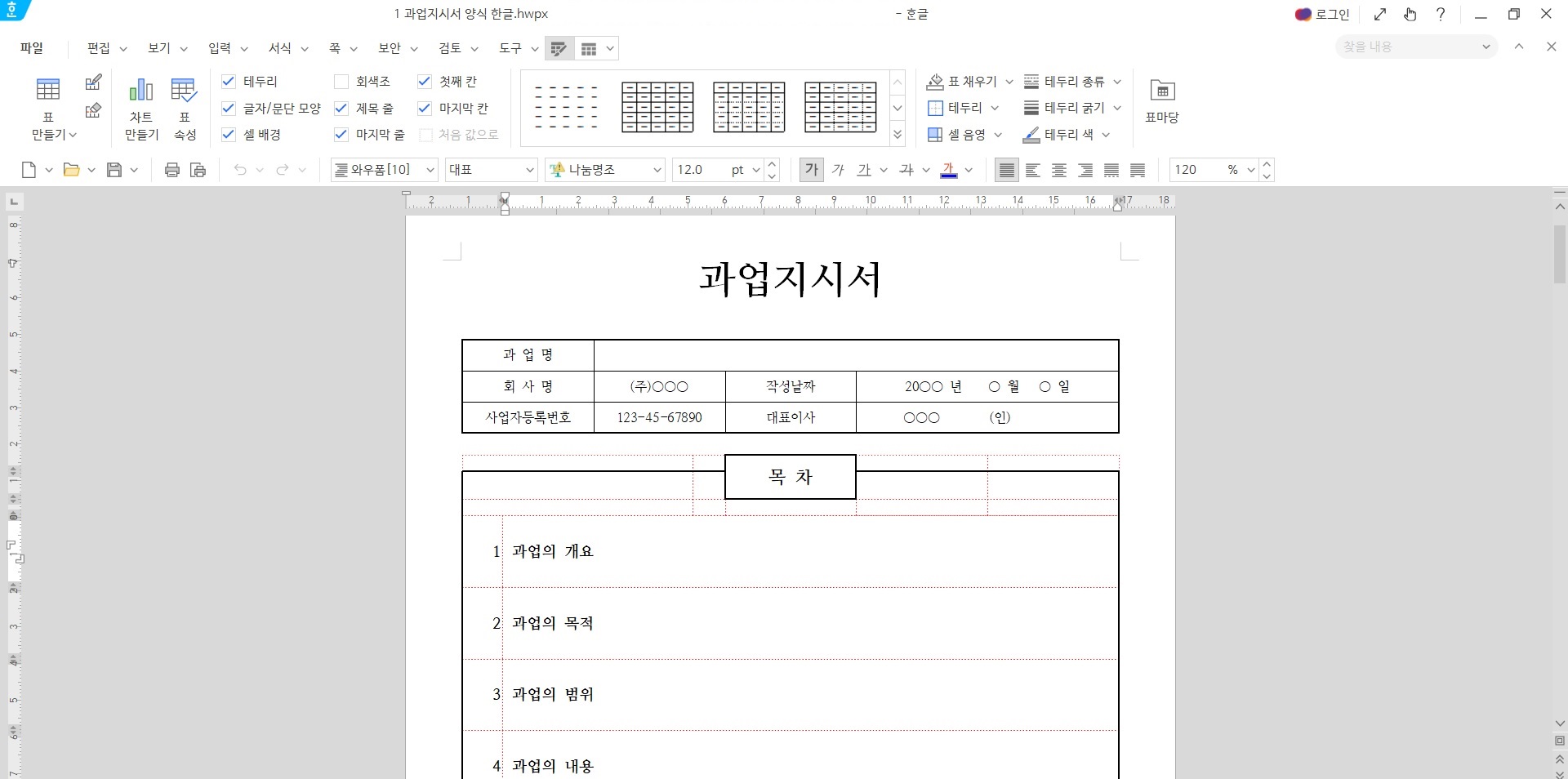Collapse the ribbon with the up chevron
Screen dimensions: 1568x779
point(1519,47)
